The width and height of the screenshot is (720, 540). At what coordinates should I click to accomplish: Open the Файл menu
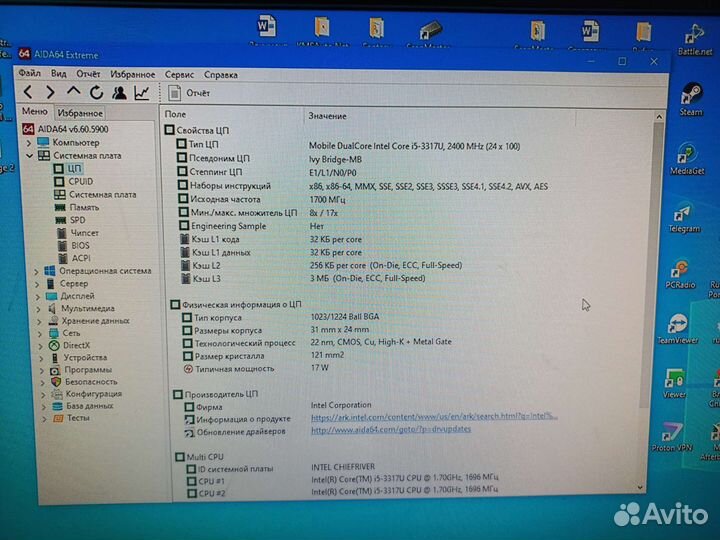click(x=29, y=73)
